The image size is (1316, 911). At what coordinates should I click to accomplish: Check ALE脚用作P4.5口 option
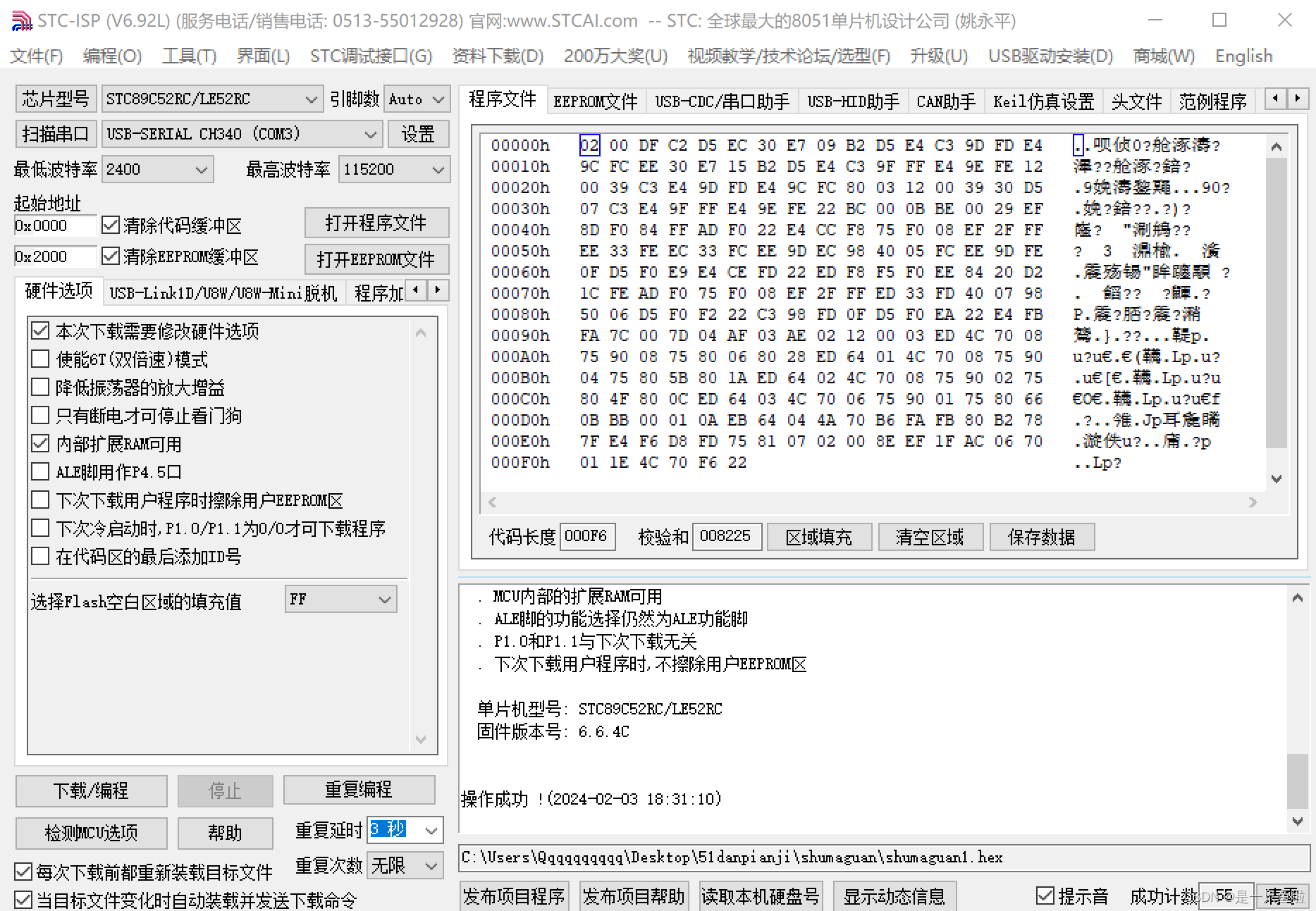point(40,471)
